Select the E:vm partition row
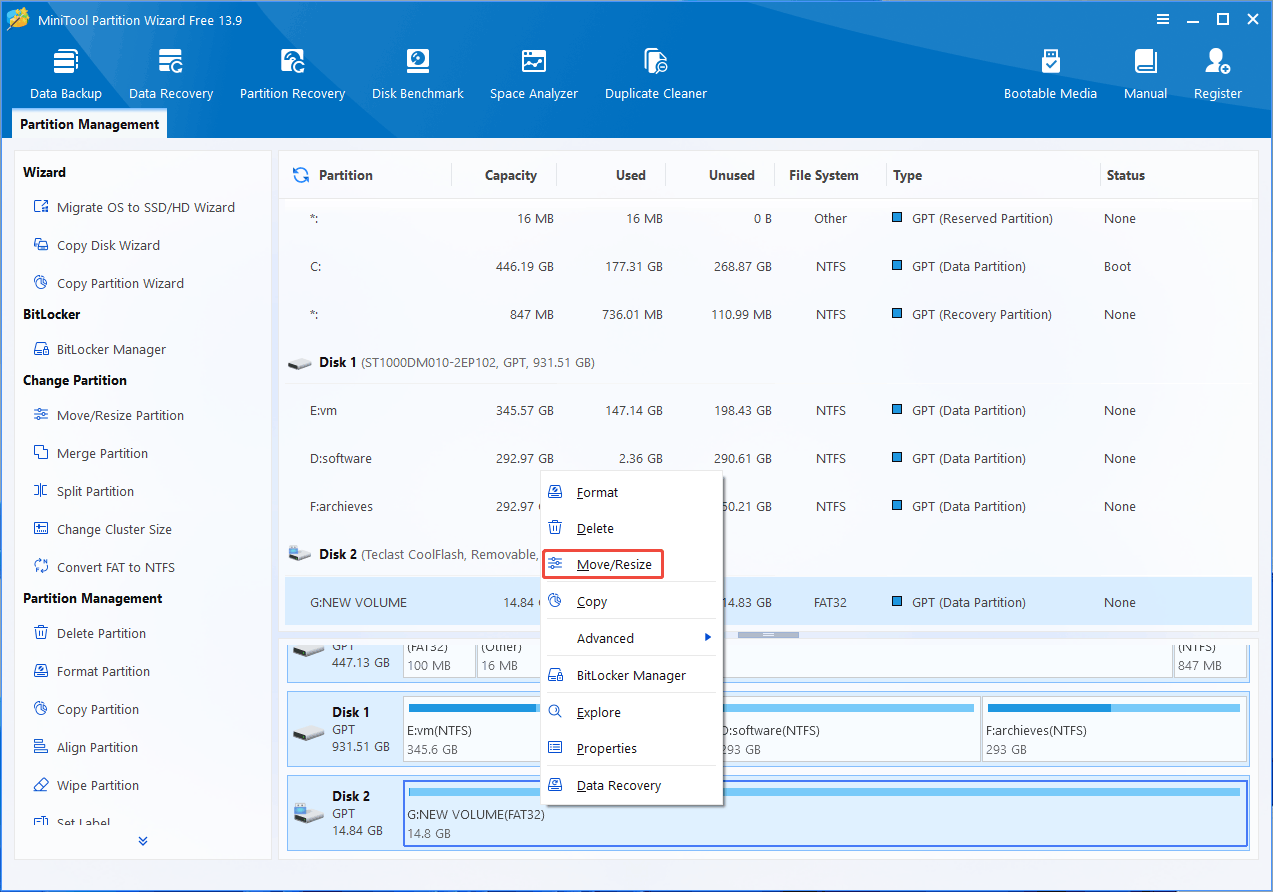The image size is (1273, 892). coord(768,411)
